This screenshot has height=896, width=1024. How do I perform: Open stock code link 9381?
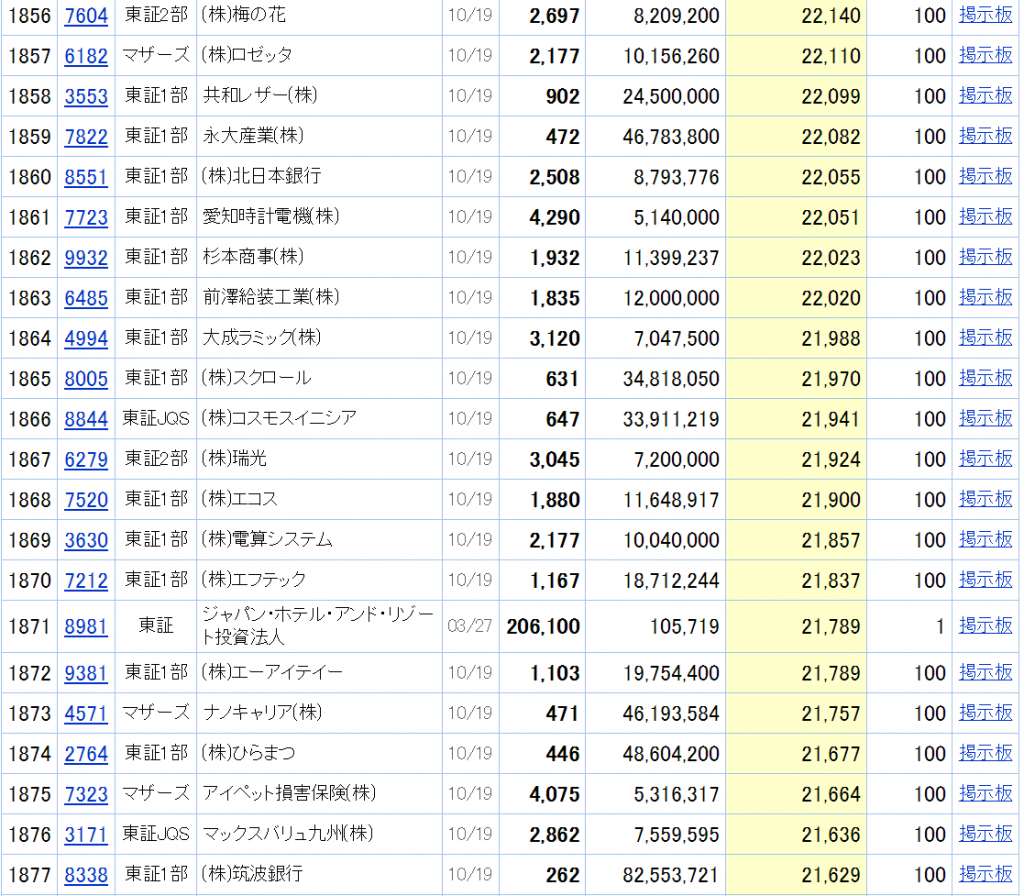(86, 673)
